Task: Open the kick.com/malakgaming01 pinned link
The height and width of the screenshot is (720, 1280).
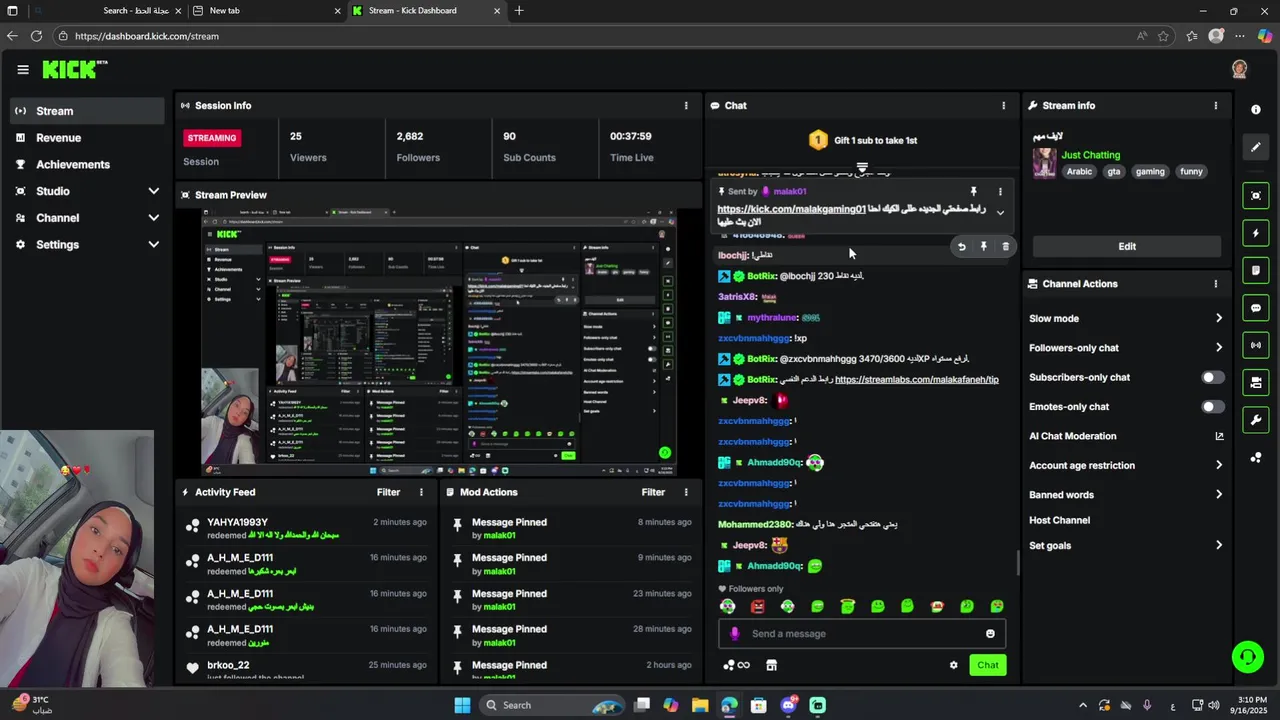Action: pos(791,209)
